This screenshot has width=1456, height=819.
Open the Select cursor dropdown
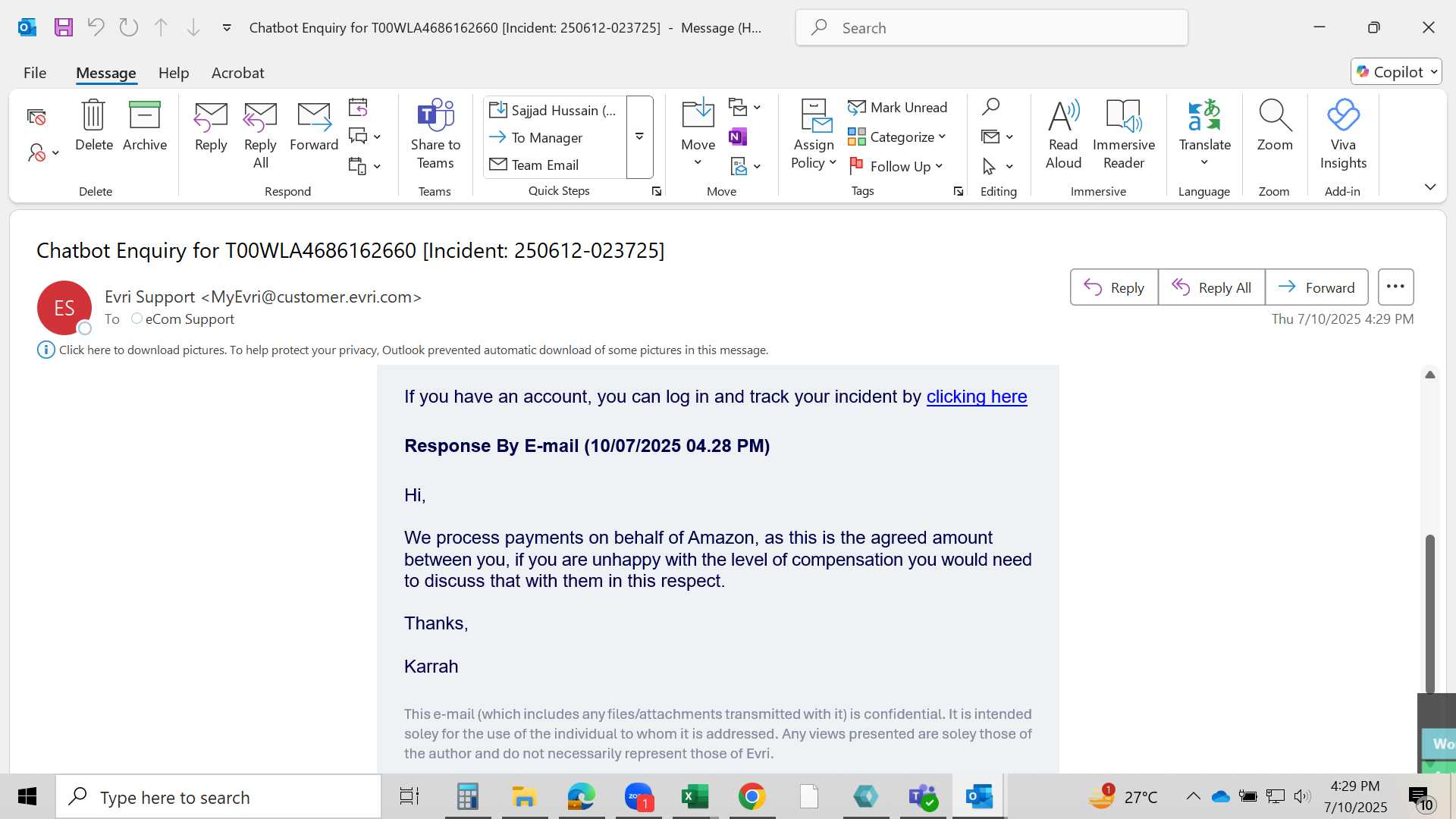coord(997,166)
